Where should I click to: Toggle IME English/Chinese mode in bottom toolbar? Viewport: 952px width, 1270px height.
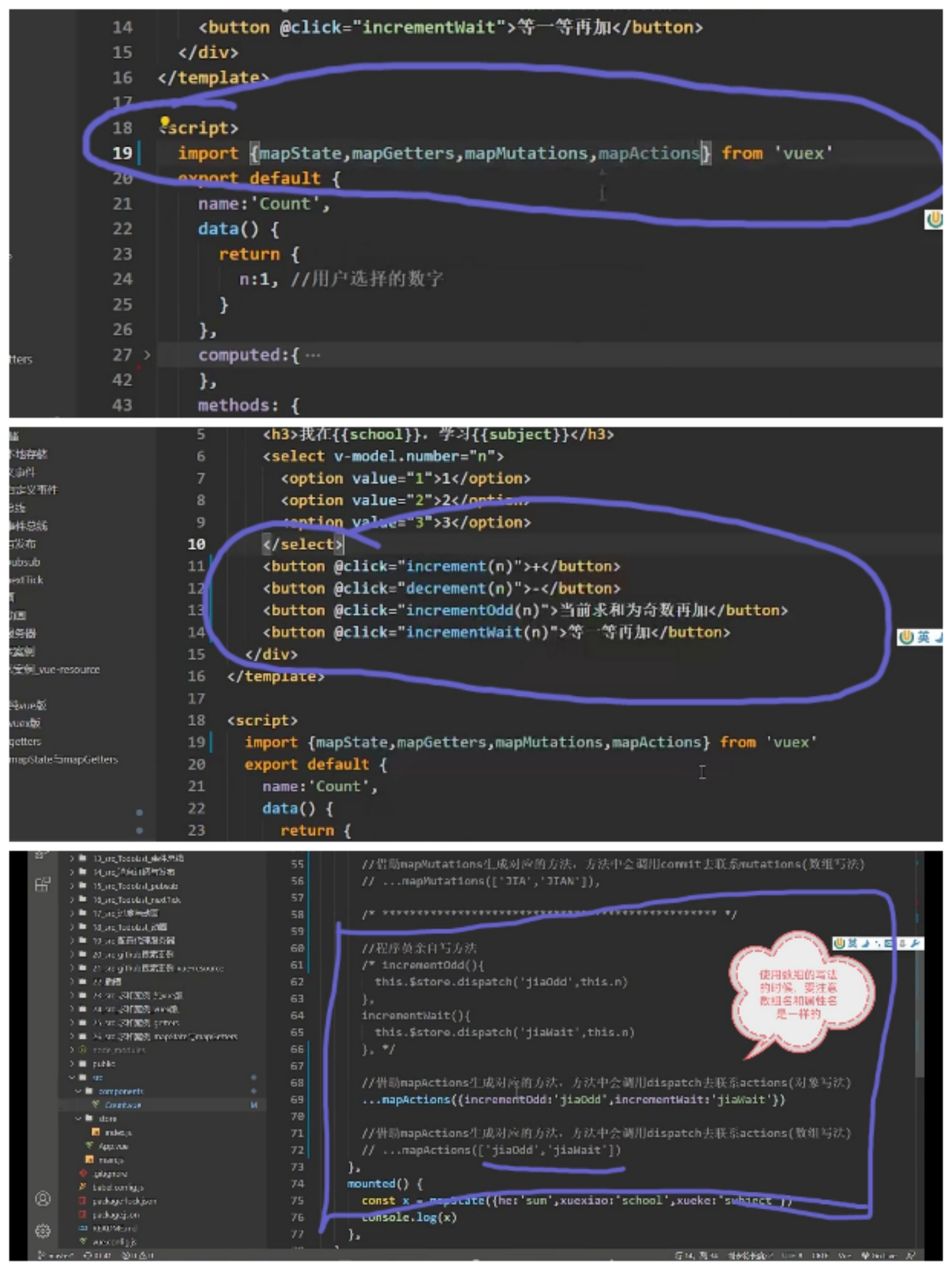pyautogui.click(x=853, y=943)
